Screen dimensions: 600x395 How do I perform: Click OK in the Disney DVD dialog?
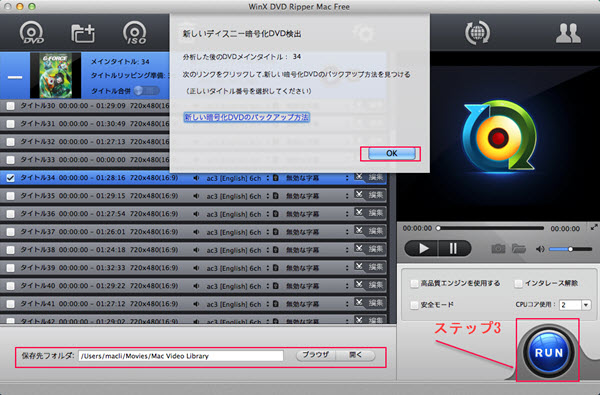tap(391, 153)
